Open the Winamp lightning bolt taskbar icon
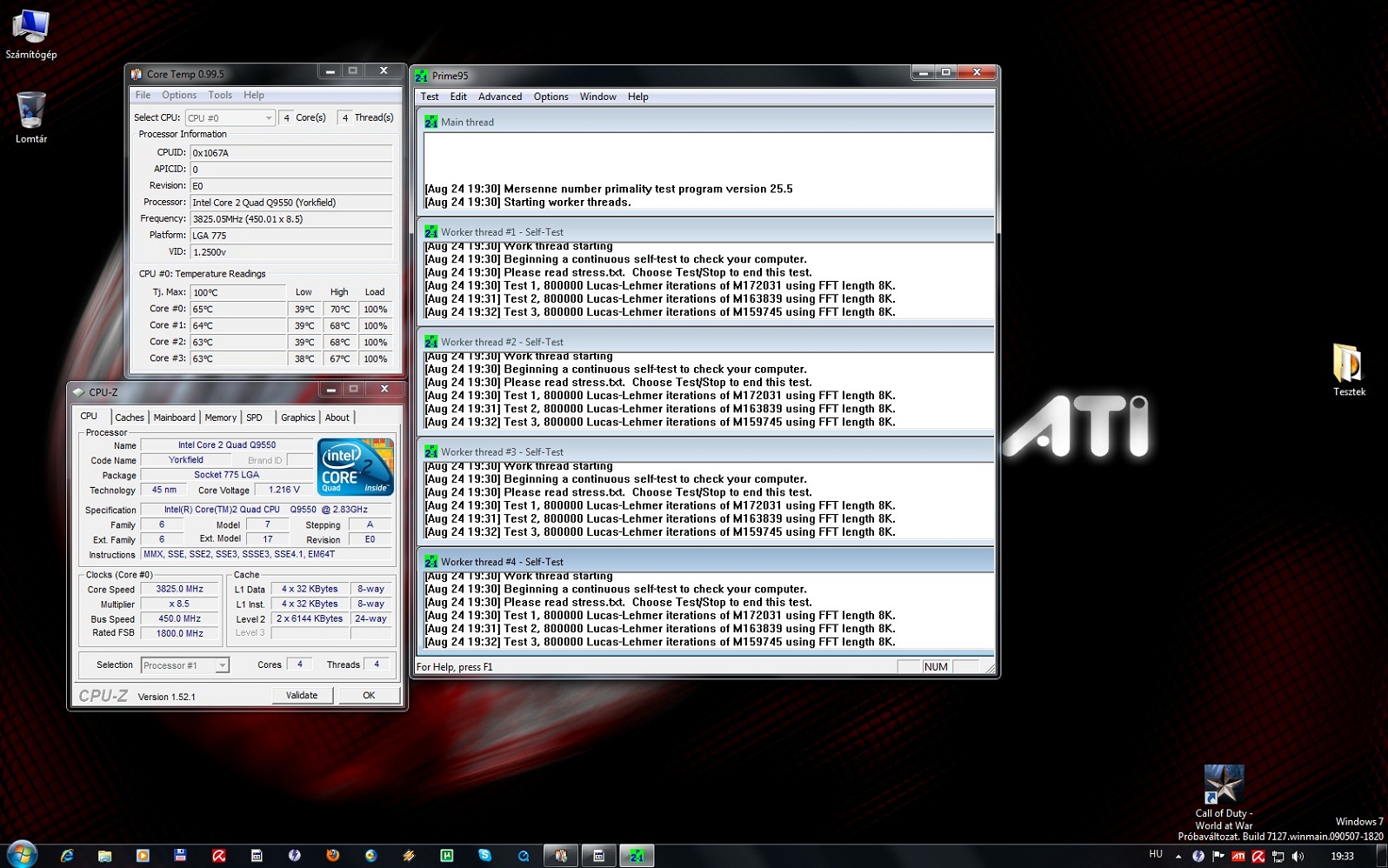This screenshot has width=1388, height=868. coord(408,856)
